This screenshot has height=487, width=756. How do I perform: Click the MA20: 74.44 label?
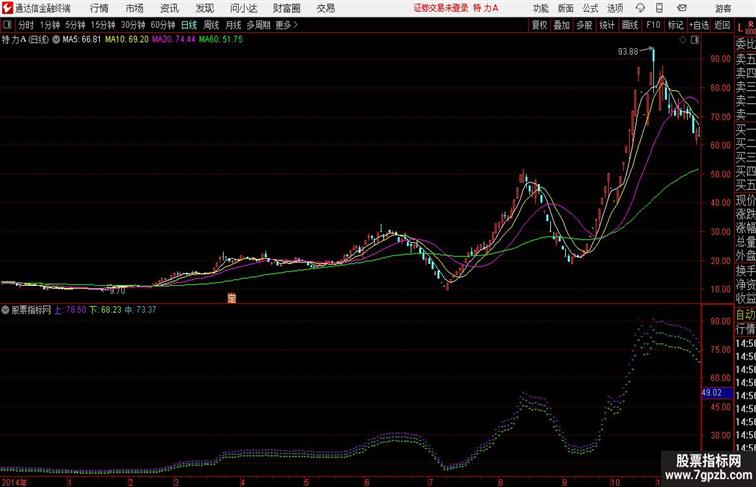pos(174,40)
